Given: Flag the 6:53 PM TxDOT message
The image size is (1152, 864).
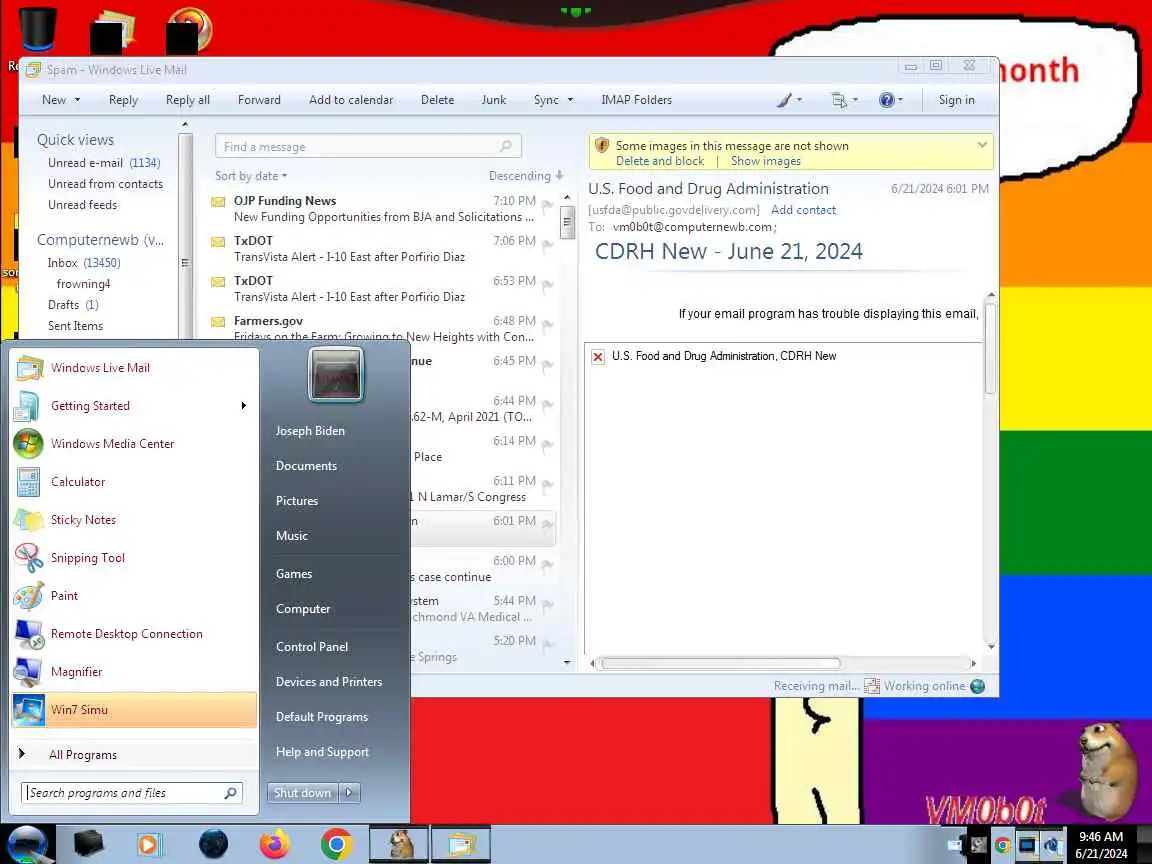Looking at the screenshot, I should point(547,285).
